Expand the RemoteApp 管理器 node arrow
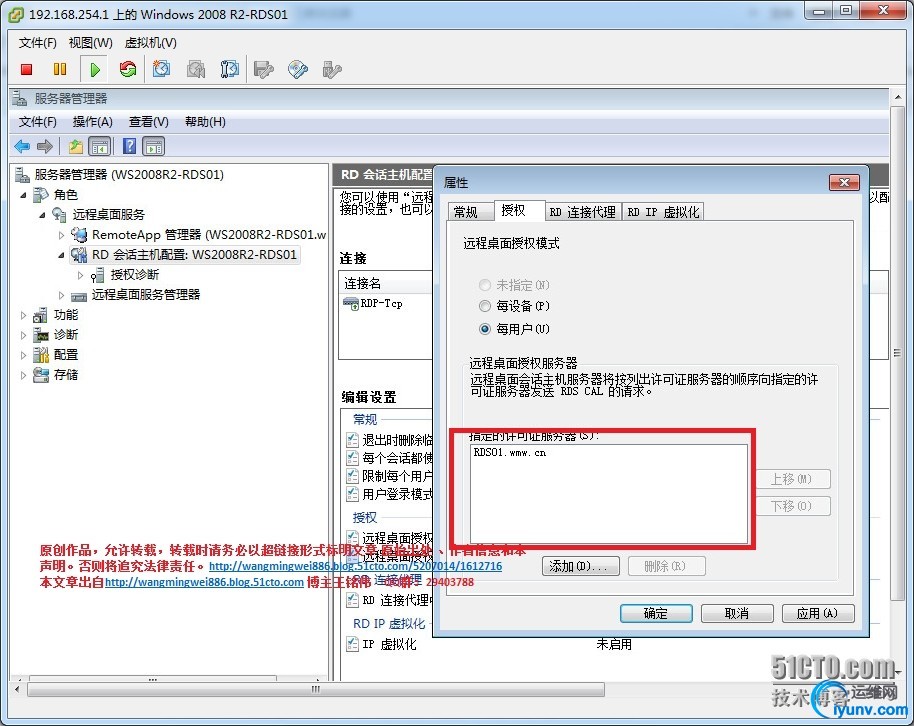 pyautogui.click(x=62, y=235)
